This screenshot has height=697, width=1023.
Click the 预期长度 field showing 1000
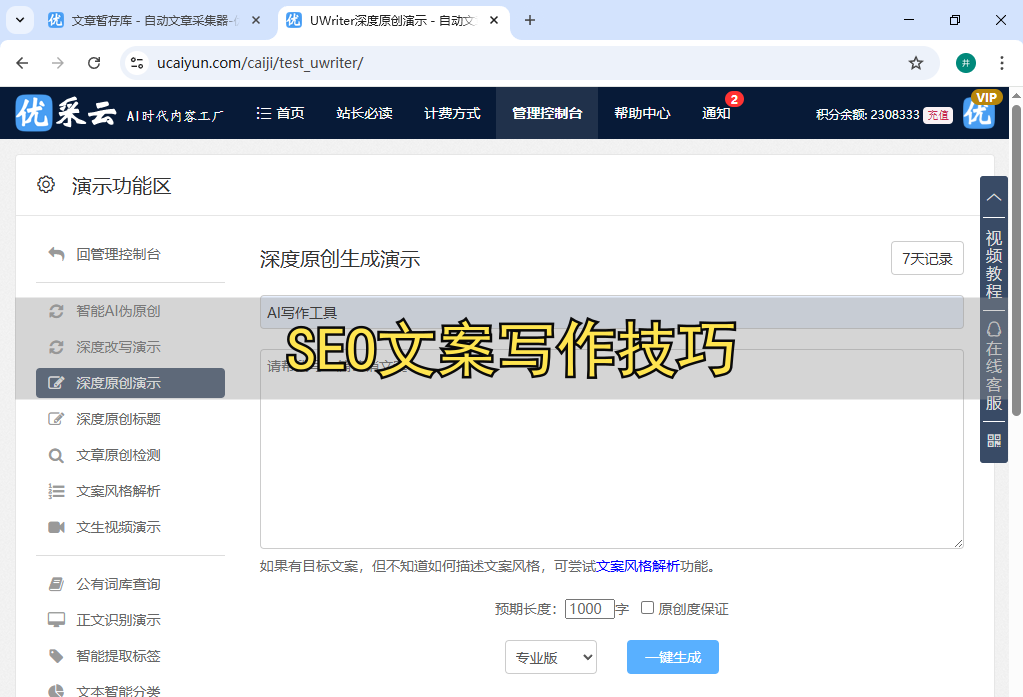click(589, 609)
